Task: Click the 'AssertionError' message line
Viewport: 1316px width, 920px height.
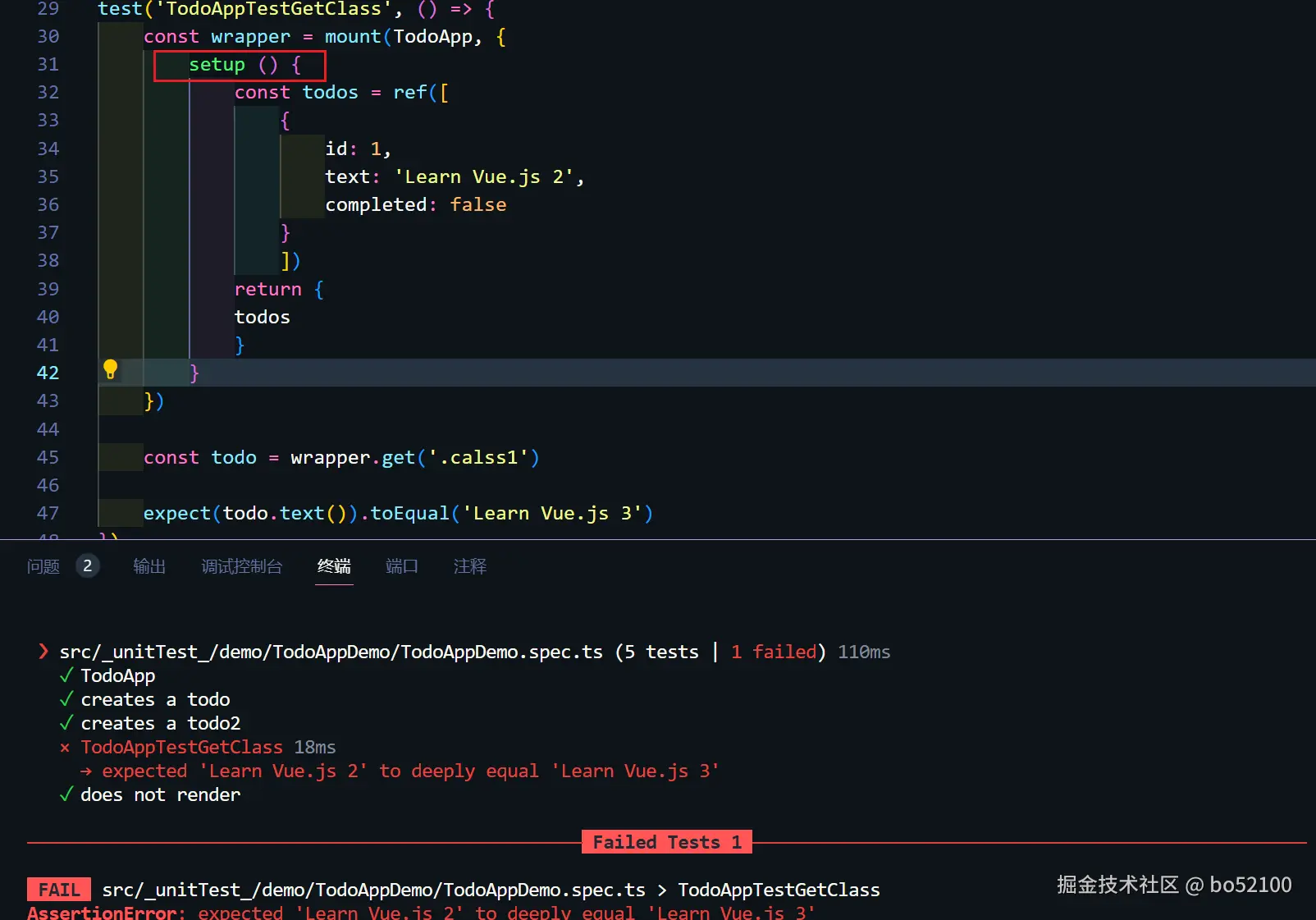Action: (421, 913)
